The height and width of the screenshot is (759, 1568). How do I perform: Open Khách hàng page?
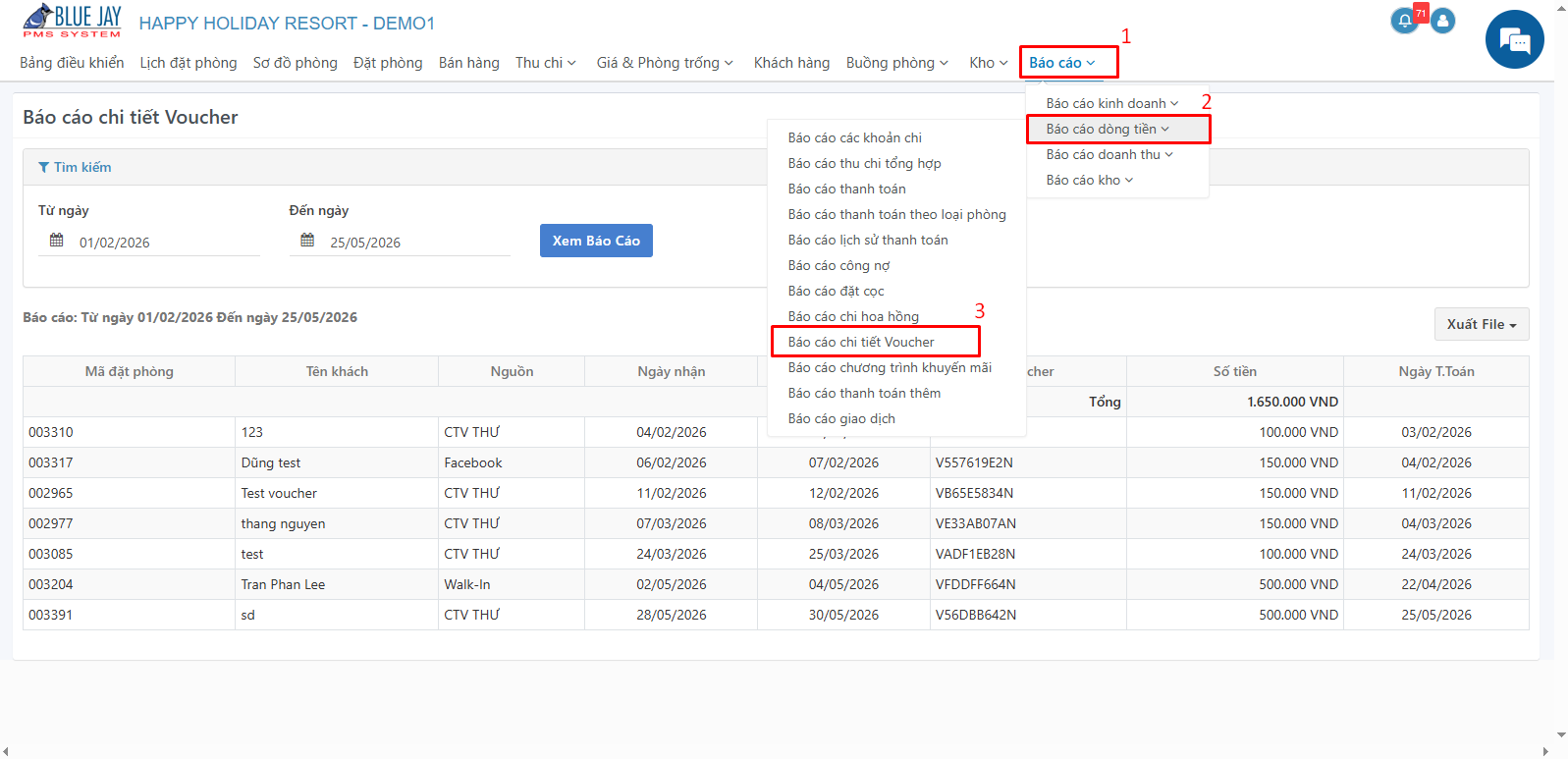791,63
